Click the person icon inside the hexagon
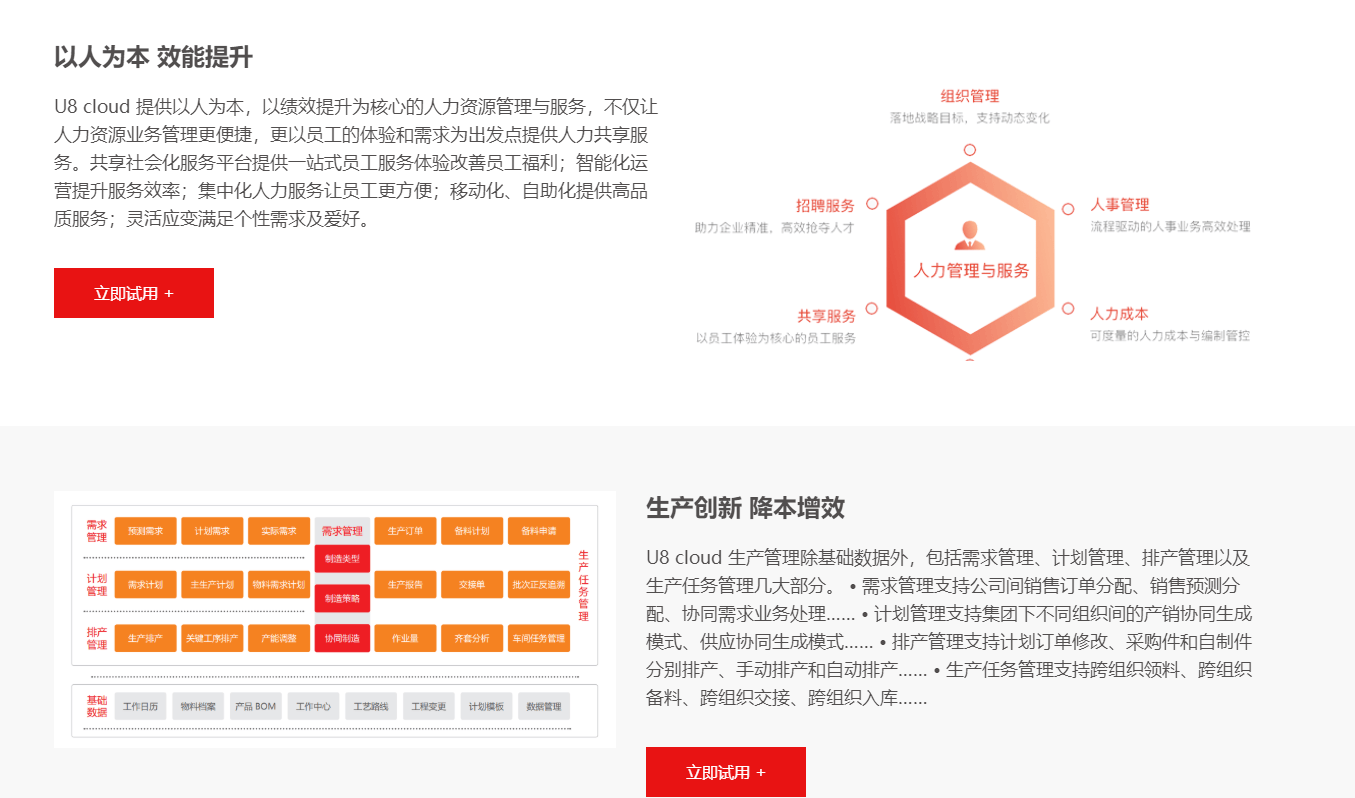The width and height of the screenshot is (1355, 798). (969, 236)
